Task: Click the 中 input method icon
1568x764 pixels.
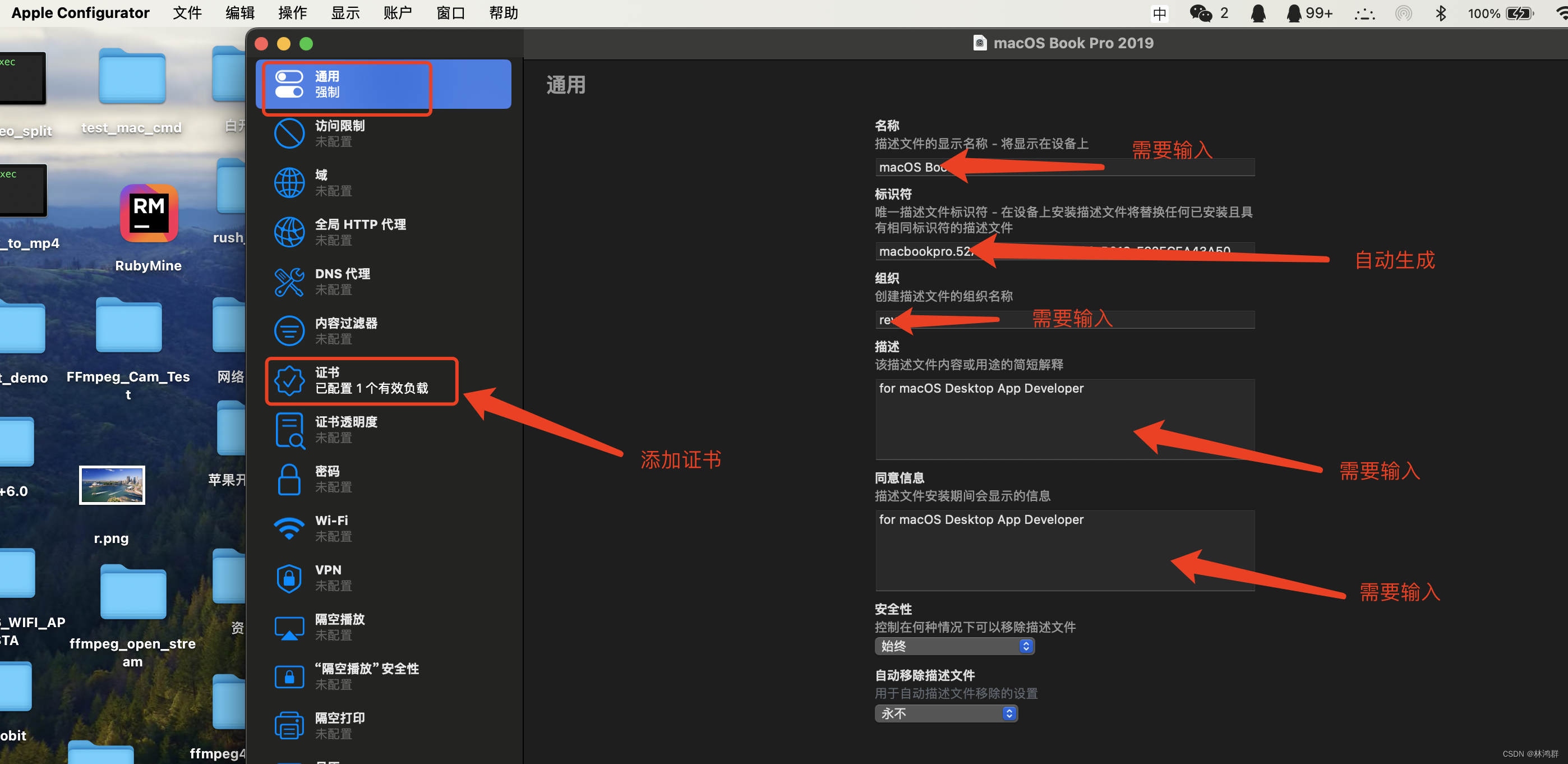Action: pos(1160,13)
